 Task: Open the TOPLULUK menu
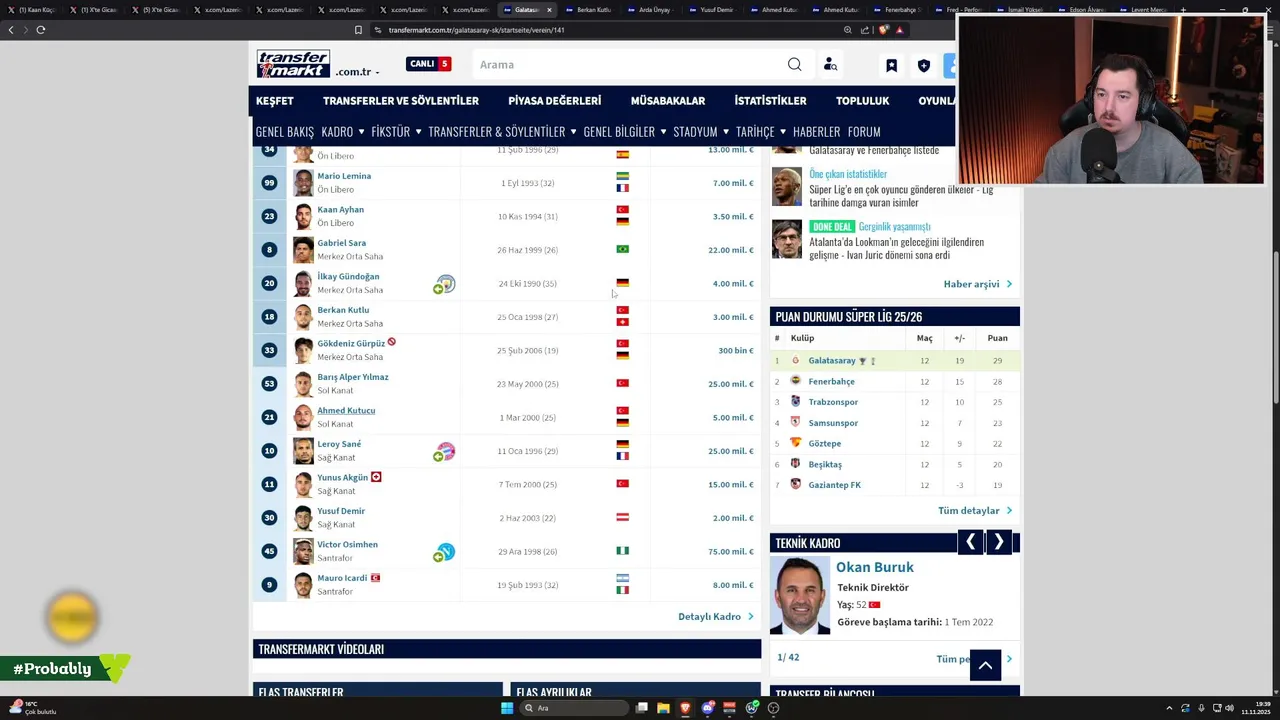(862, 101)
